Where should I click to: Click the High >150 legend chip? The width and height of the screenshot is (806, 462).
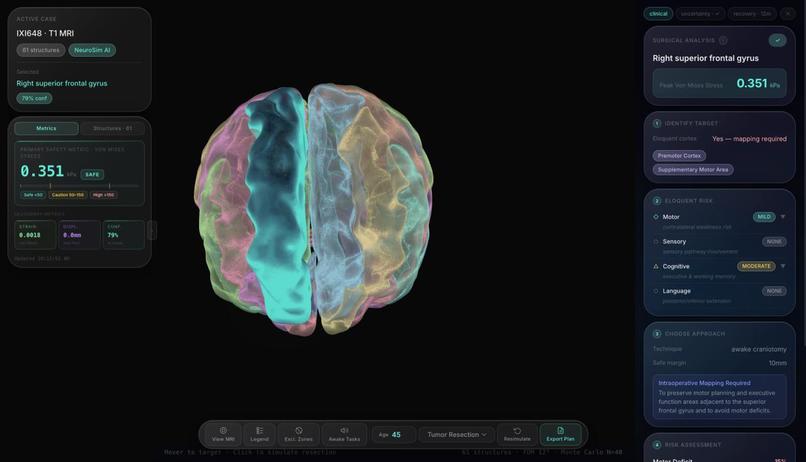pos(104,195)
